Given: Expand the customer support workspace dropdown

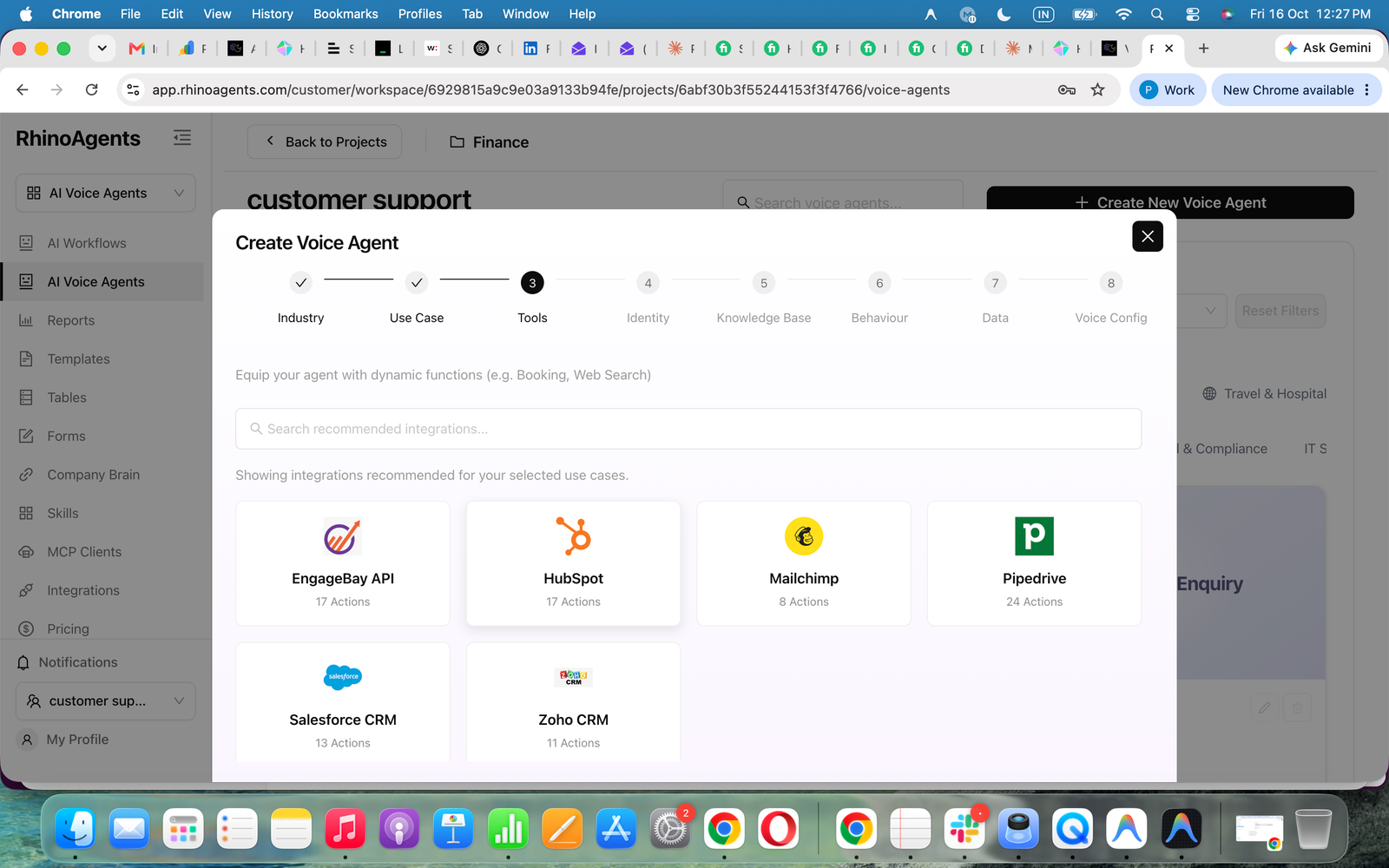Looking at the screenshot, I should click(106, 700).
